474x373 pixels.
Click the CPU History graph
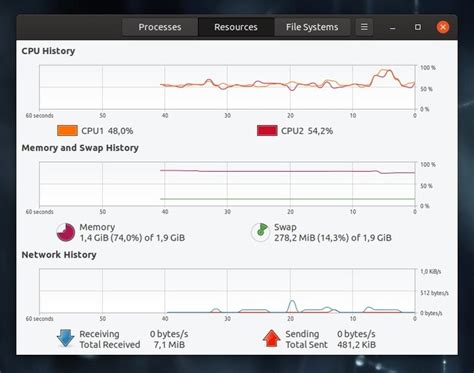[227, 87]
